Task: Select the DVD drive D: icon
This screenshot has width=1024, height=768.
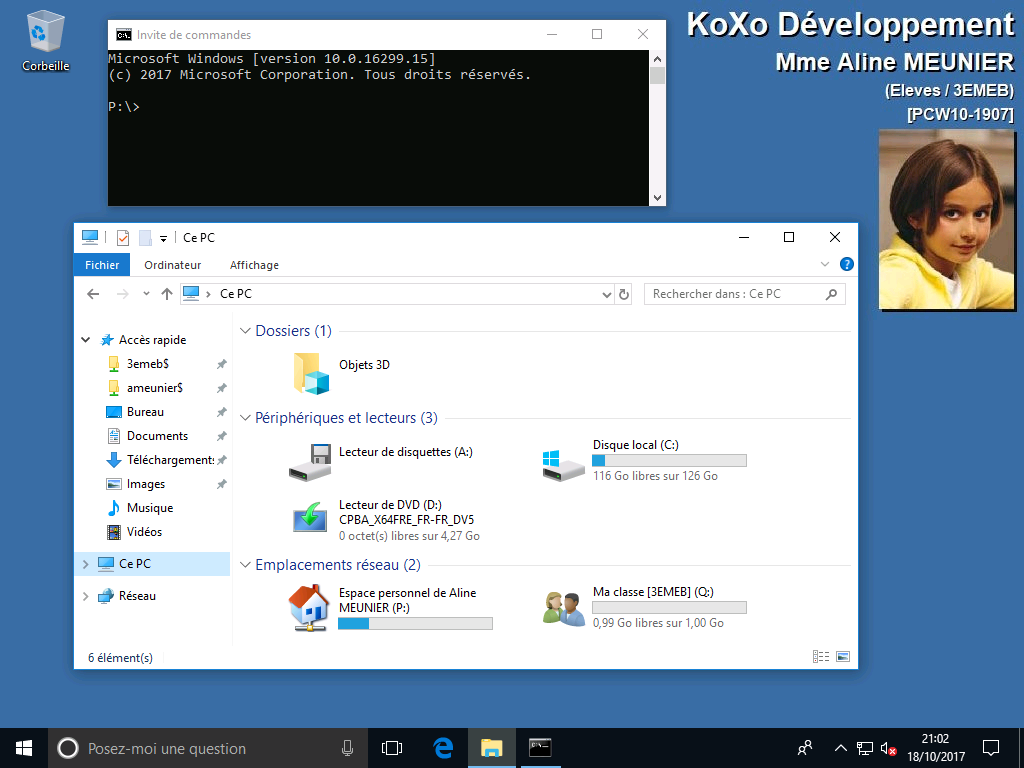Action: tap(310, 517)
